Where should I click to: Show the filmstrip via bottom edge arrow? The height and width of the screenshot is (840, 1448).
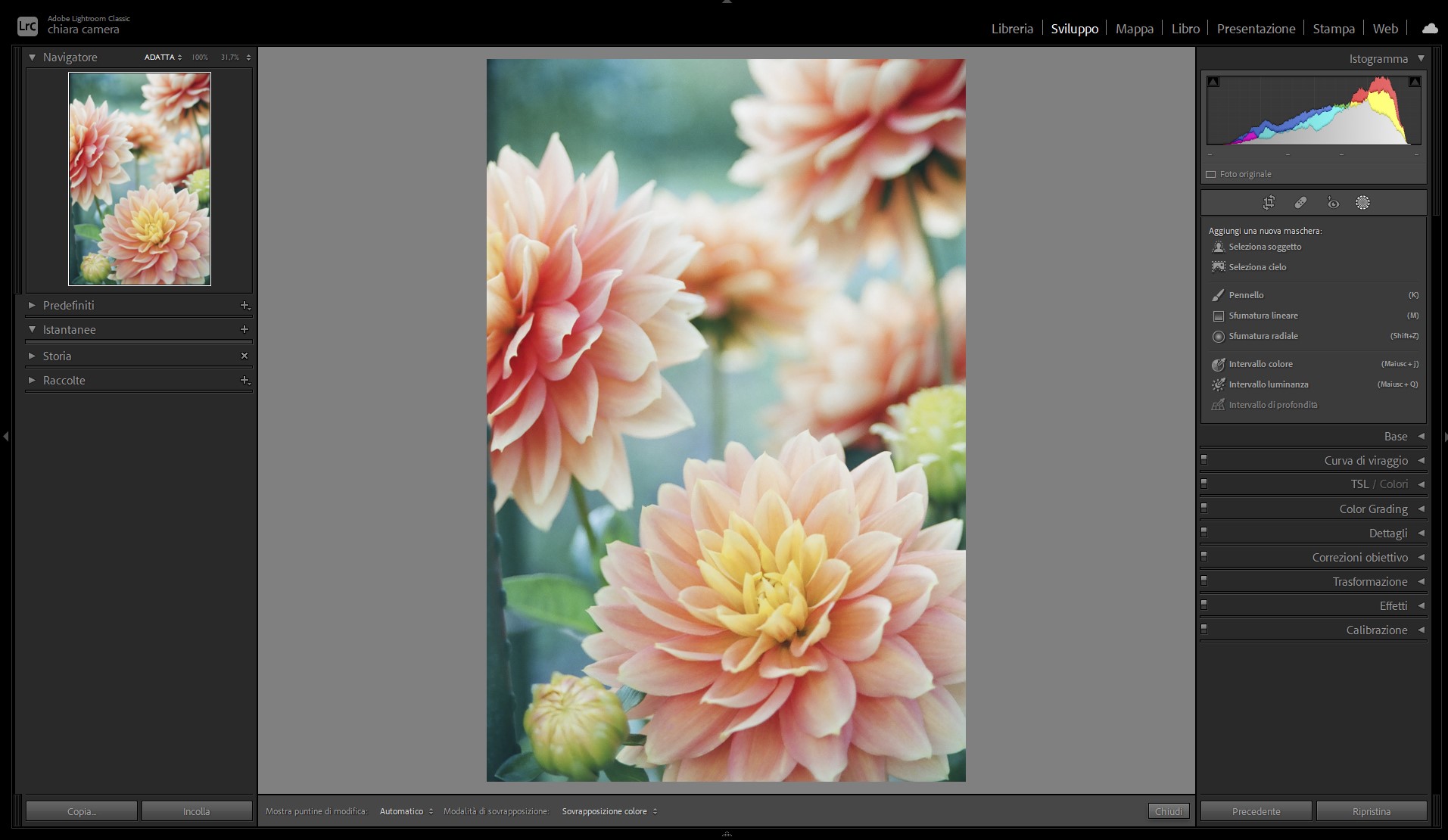coord(727,834)
